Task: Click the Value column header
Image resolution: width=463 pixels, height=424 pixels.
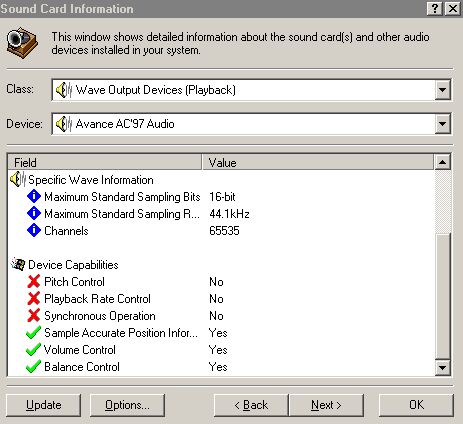Action: coord(318,162)
